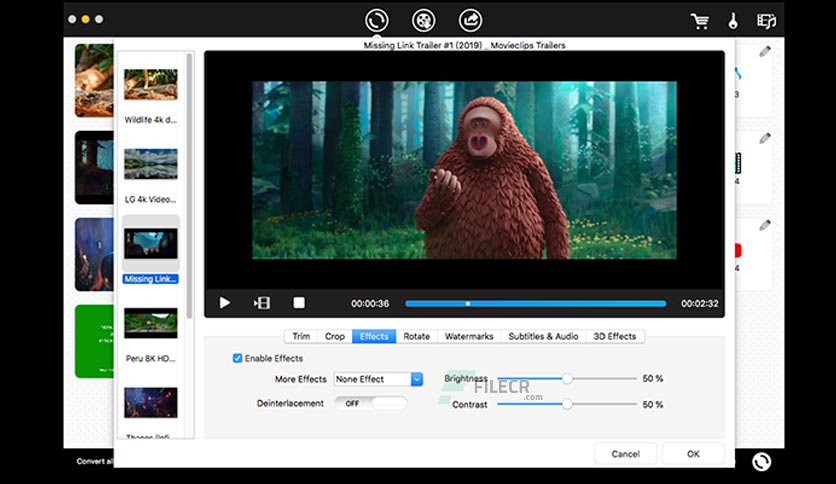Open the film reel Download mode icon
836x484 pixels.
423,20
